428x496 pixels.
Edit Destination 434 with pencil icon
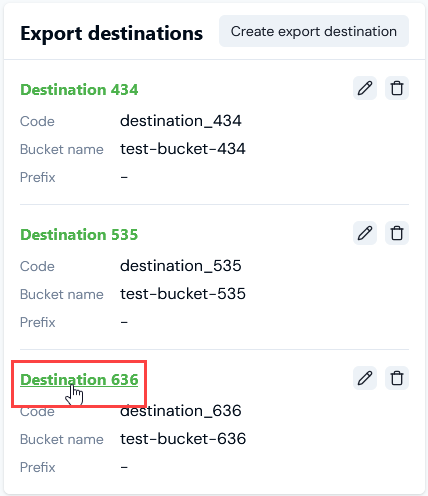[x=365, y=88]
